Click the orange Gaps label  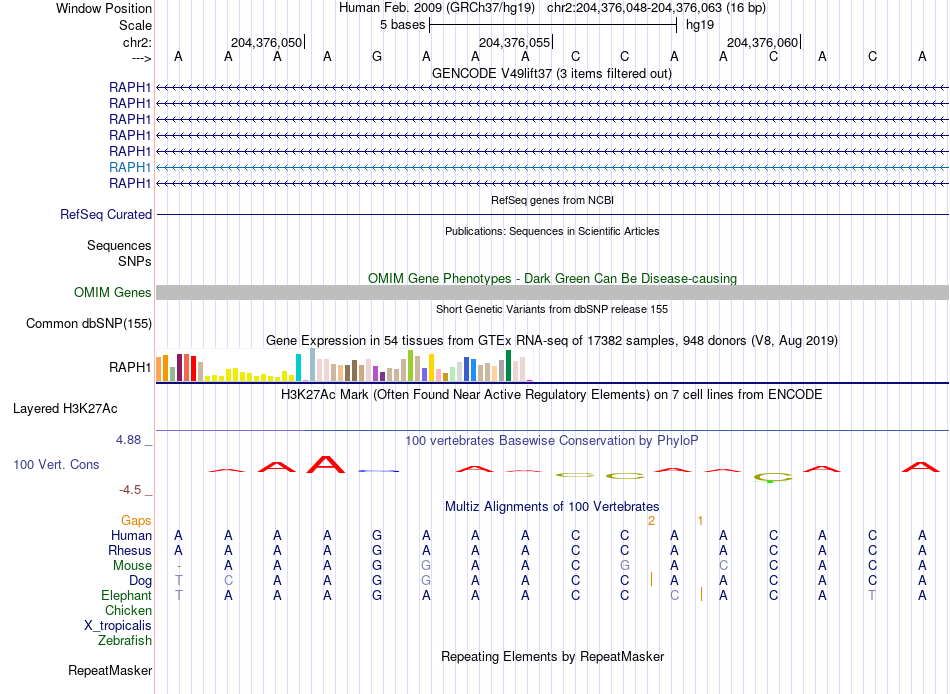pos(136,521)
